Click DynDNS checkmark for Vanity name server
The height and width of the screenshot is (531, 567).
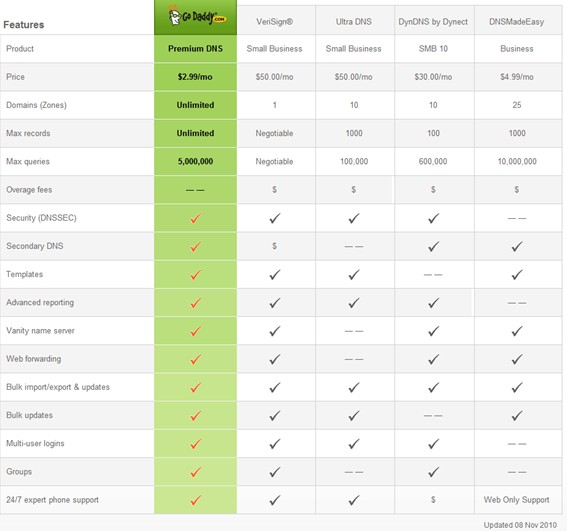click(x=434, y=331)
